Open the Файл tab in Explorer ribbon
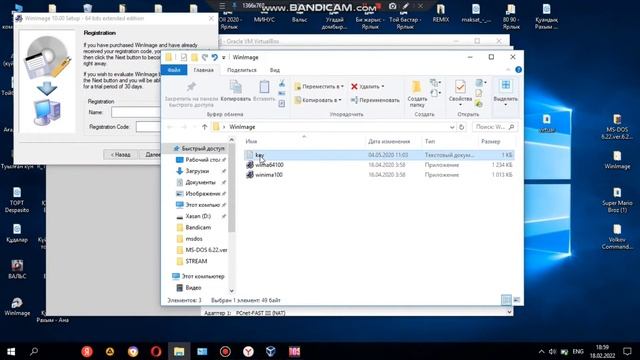640x360 pixels. (x=174, y=70)
